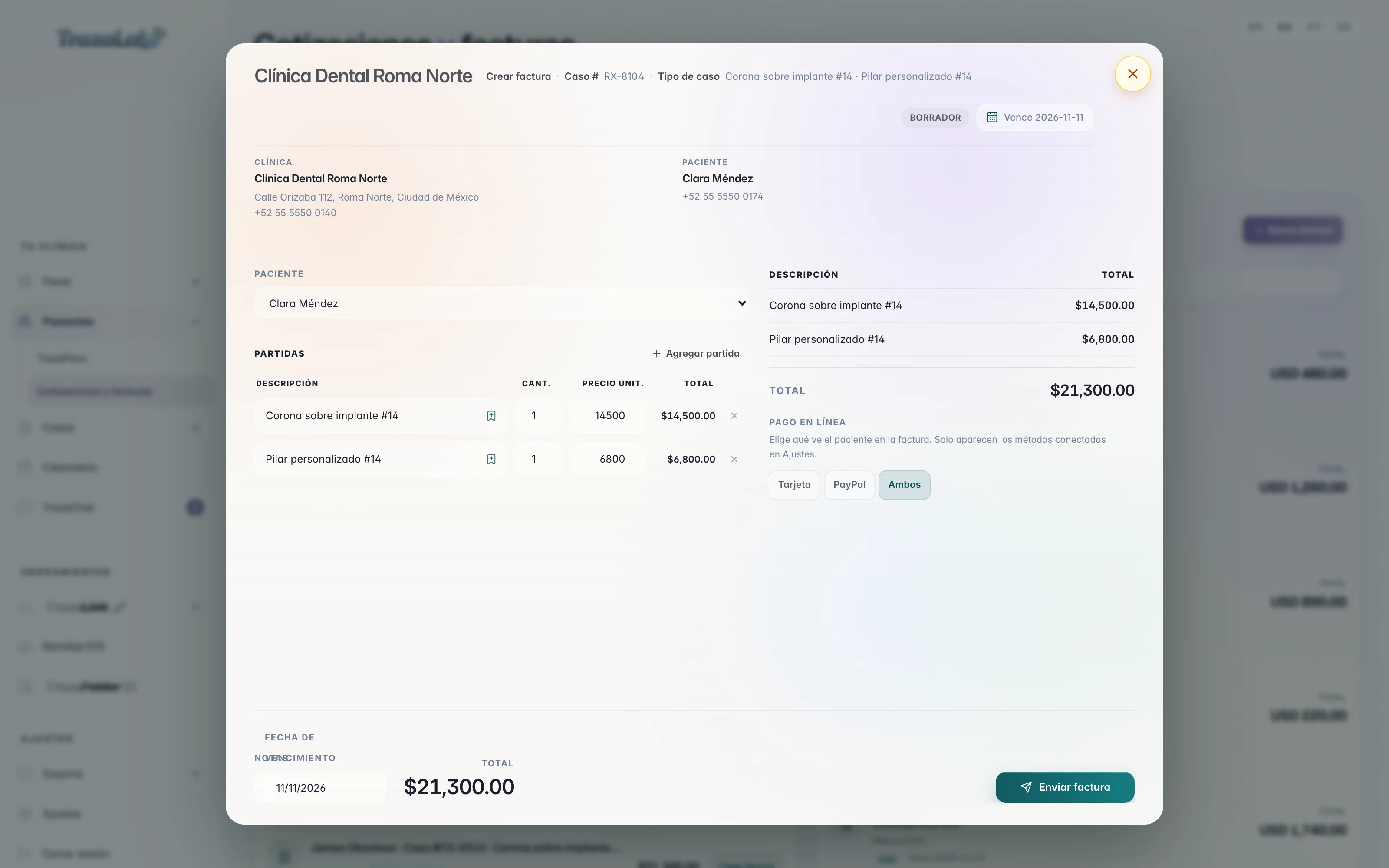Screen dimensions: 1389x868
Task: Click the Vence 2026-11-11 due date chip
Action: tap(1035, 117)
